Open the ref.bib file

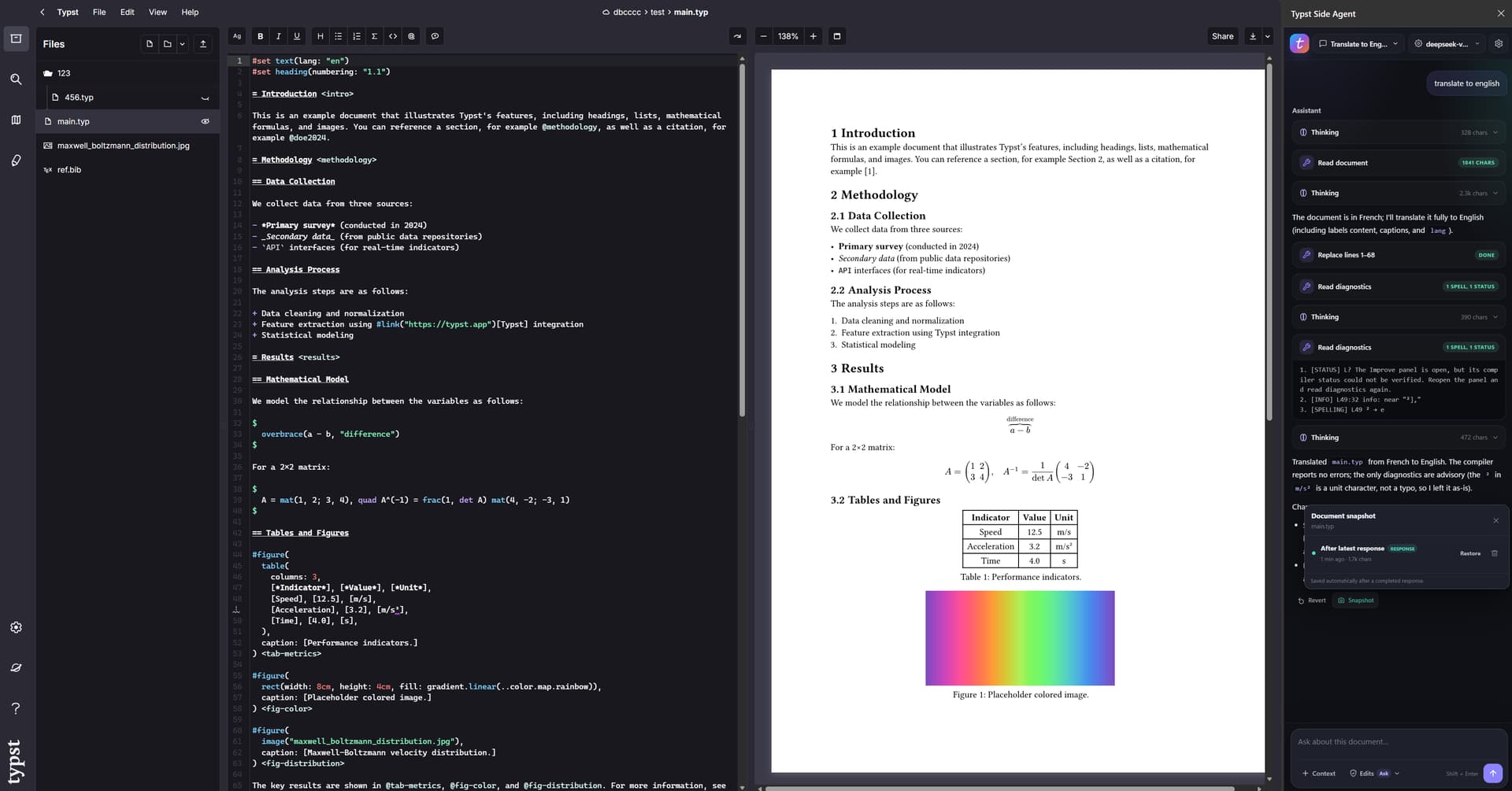tap(128, 170)
